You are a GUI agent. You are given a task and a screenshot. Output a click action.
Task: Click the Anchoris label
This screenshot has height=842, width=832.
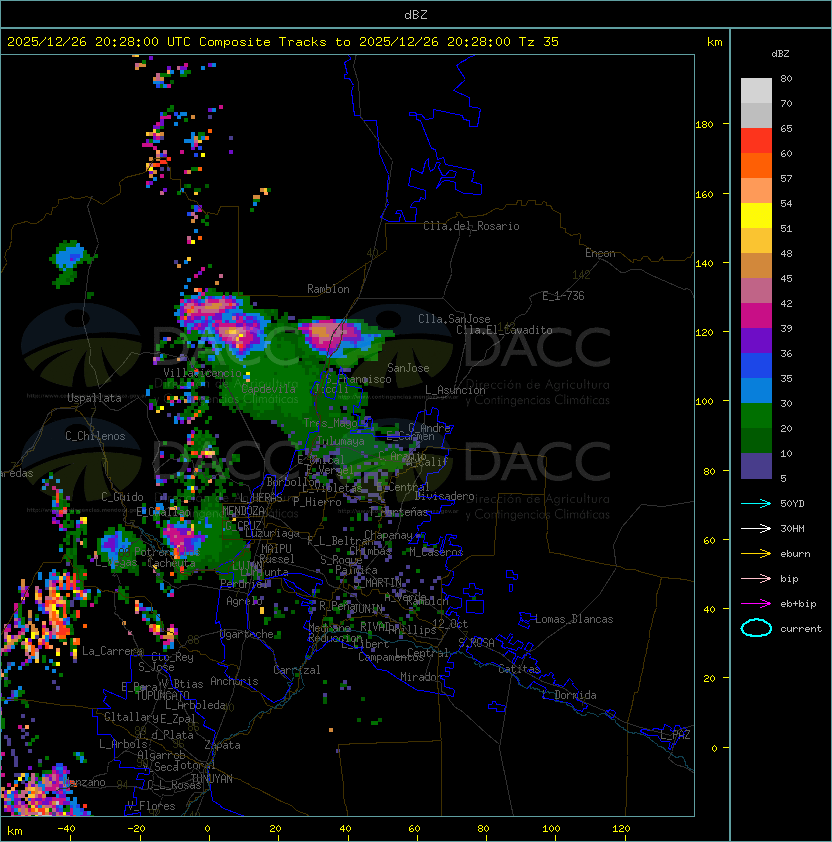coord(234,681)
